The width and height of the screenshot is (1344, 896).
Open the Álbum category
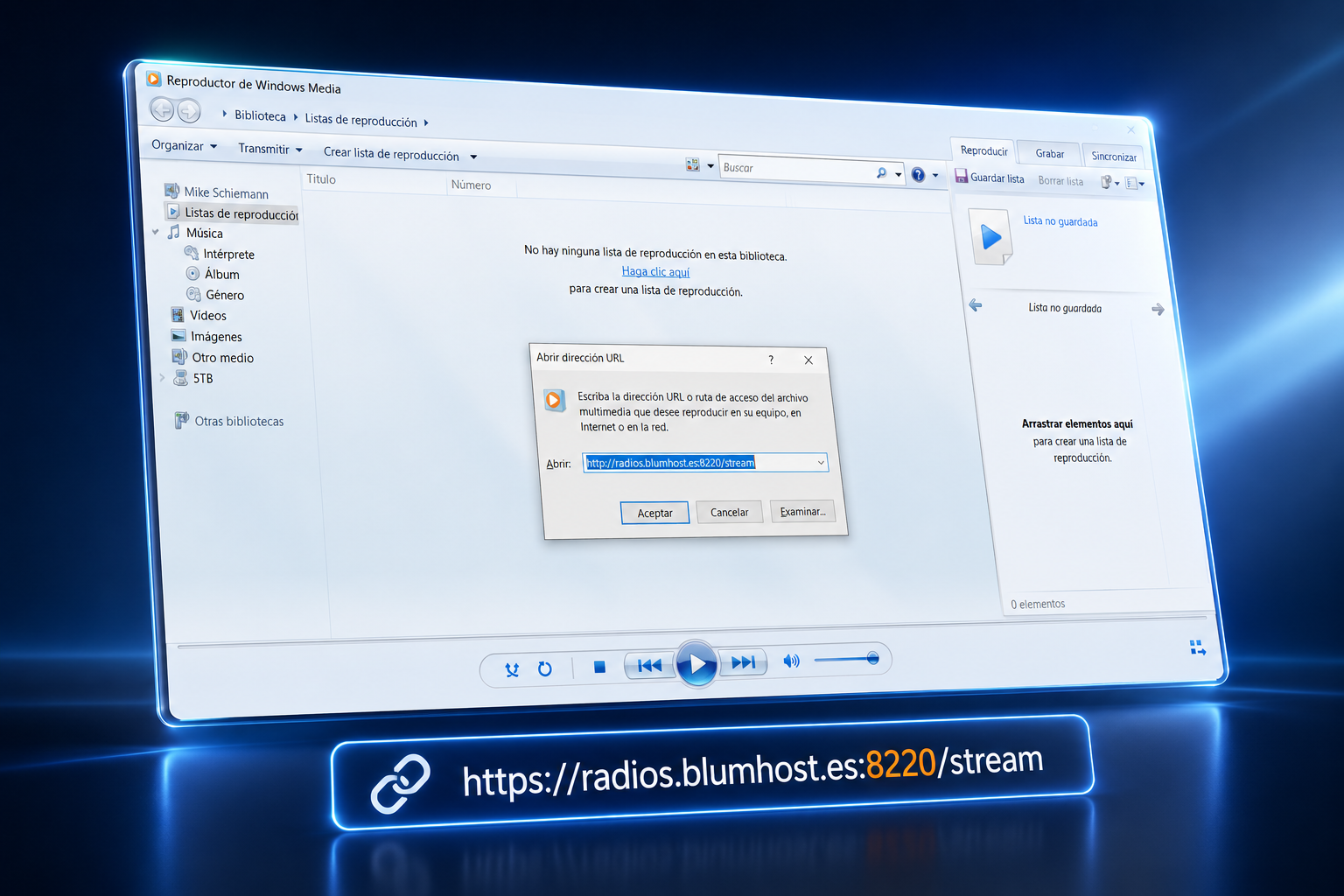pyautogui.click(x=213, y=274)
